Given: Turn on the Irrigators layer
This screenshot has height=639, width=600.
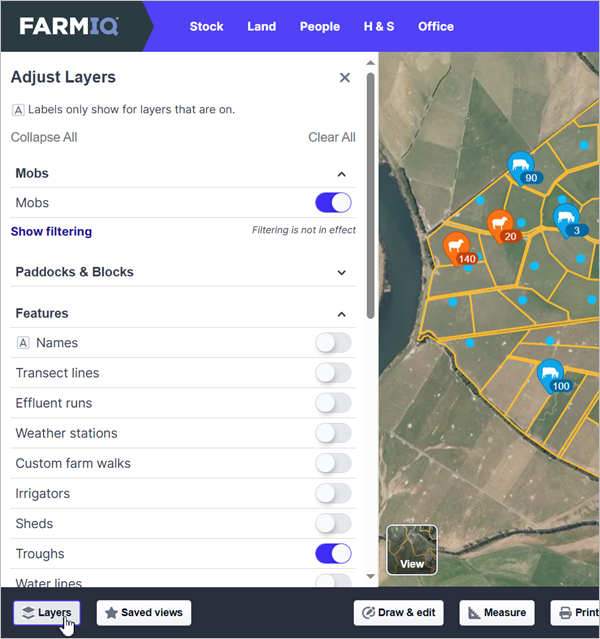Looking at the screenshot, I should pyautogui.click(x=333, y=493).
